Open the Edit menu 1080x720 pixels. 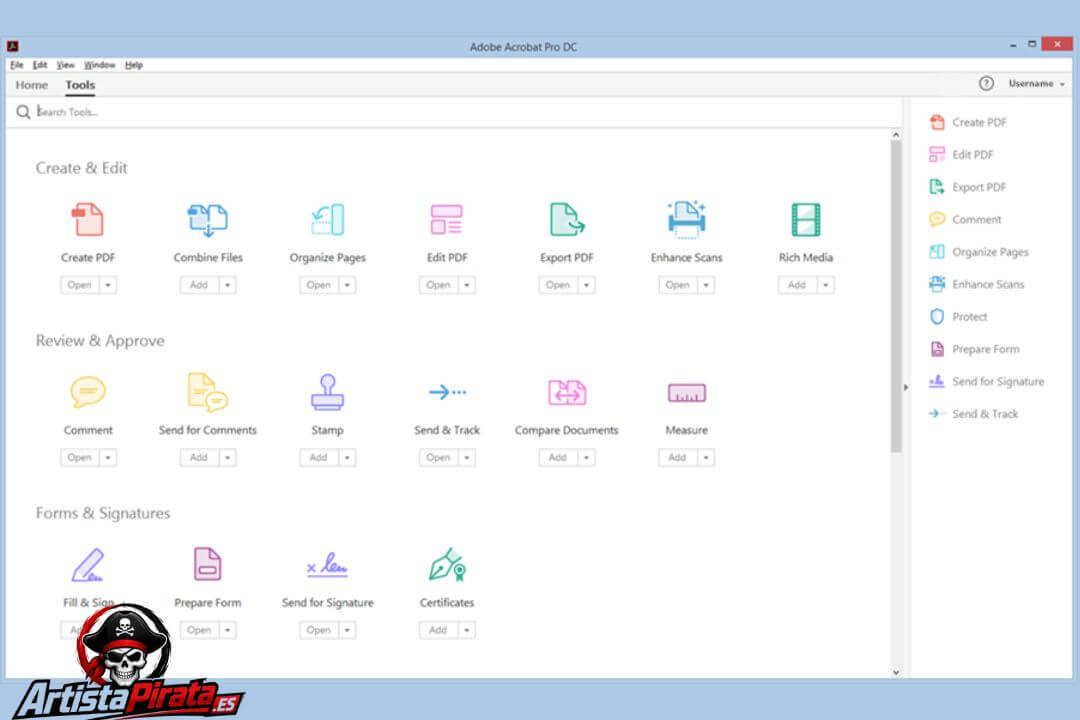coord(40,65)
